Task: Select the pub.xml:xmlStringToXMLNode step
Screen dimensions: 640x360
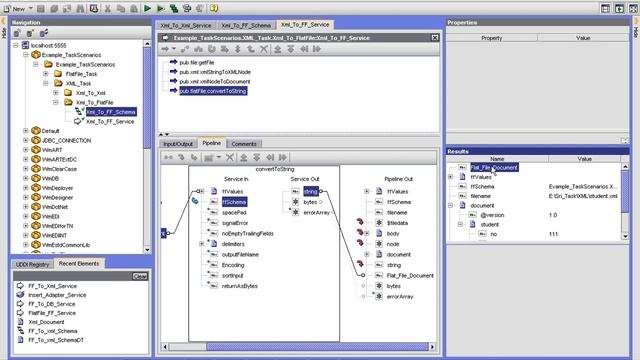Action: point(215,72)
